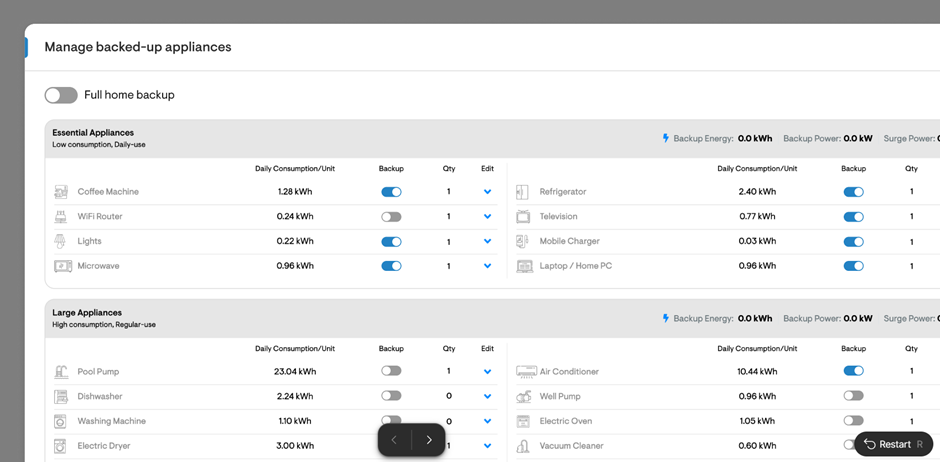Click the Microwave appliance icon

coord(62,266)
